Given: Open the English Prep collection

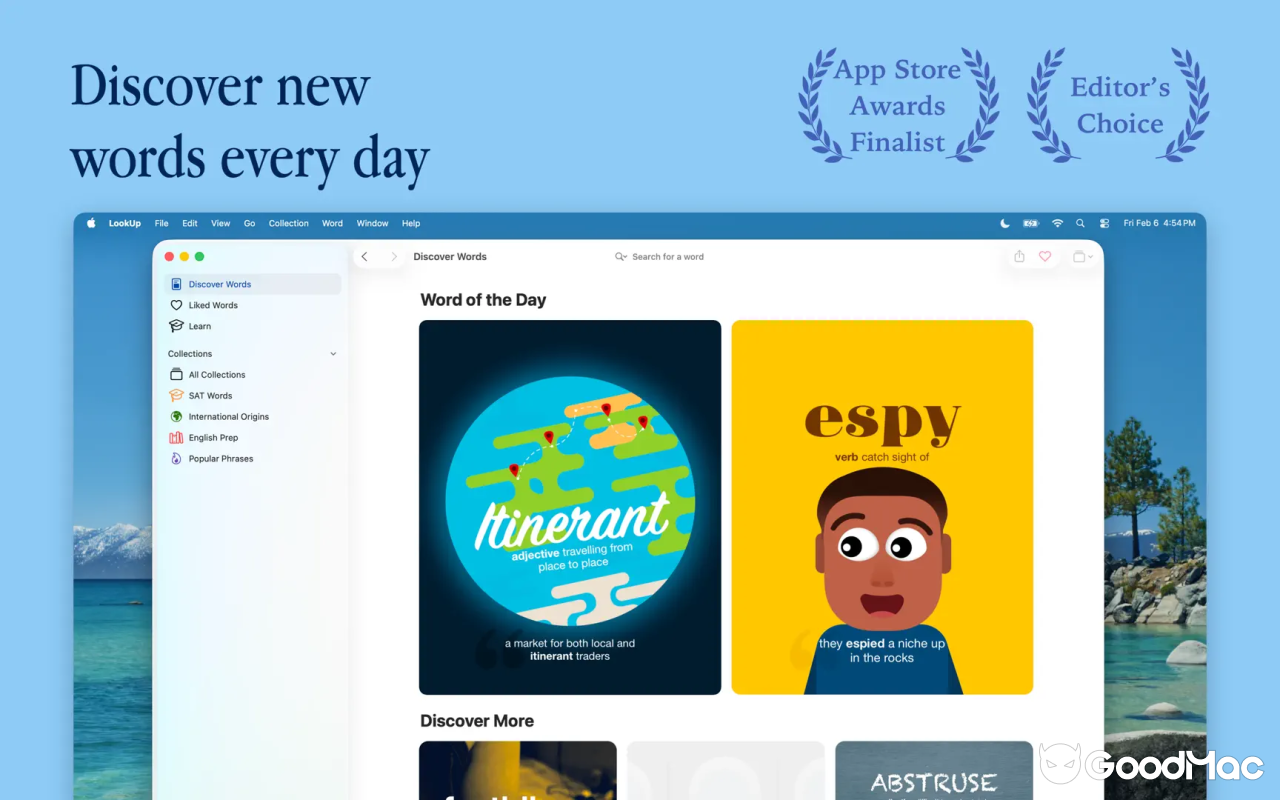Looking at the screenshot, I should [x=253, y=438].
